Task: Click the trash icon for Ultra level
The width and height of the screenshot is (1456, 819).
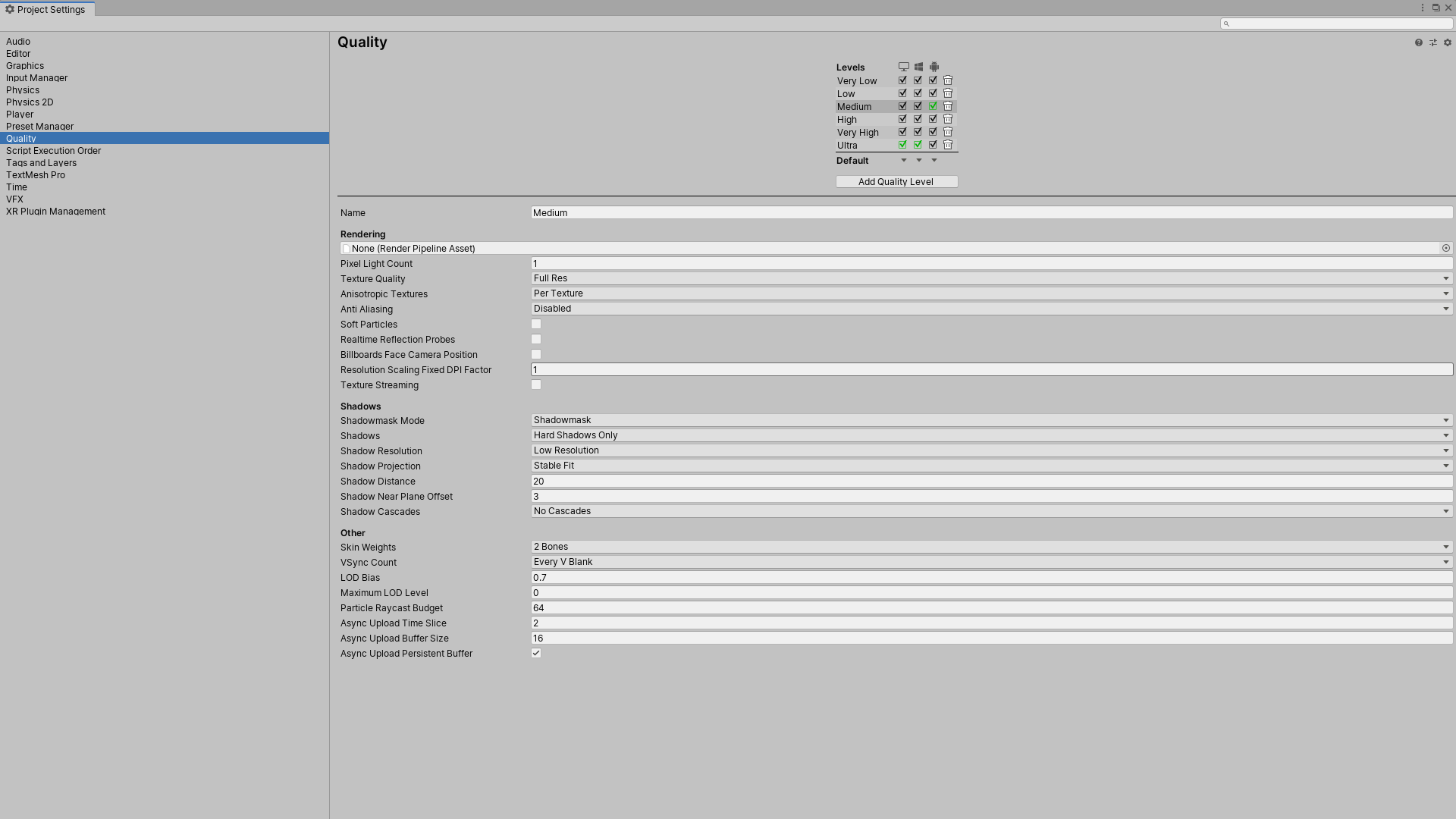Action: coord(948,145)
